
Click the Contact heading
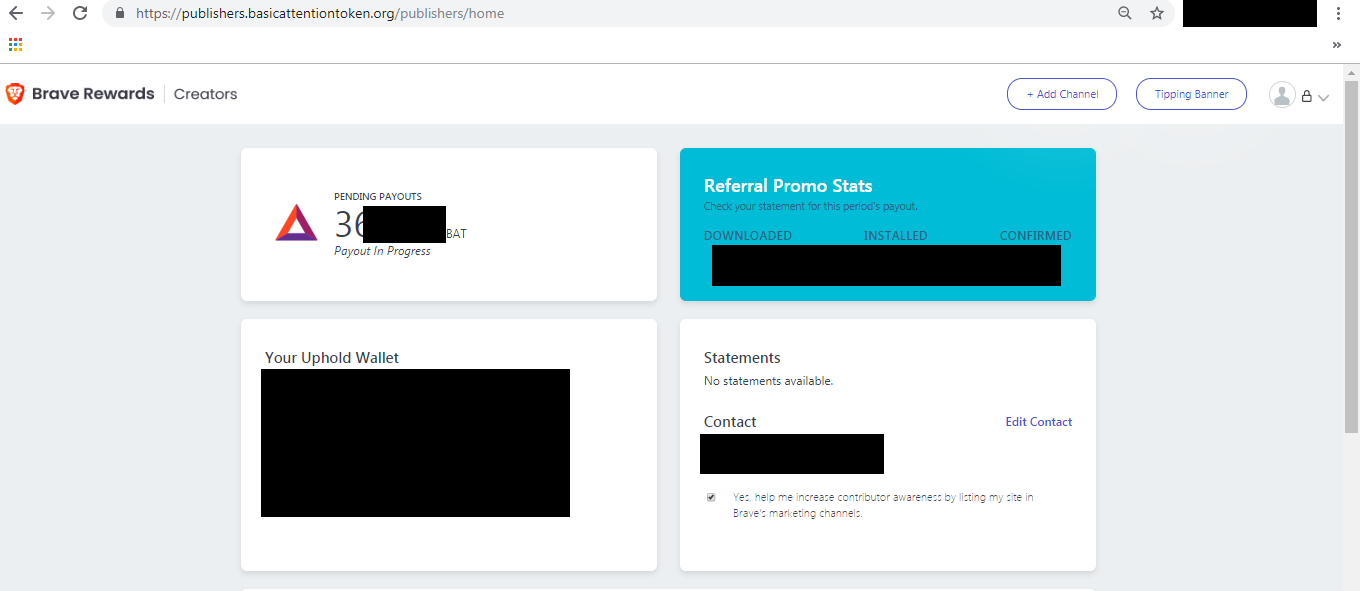tap(730, 422)
